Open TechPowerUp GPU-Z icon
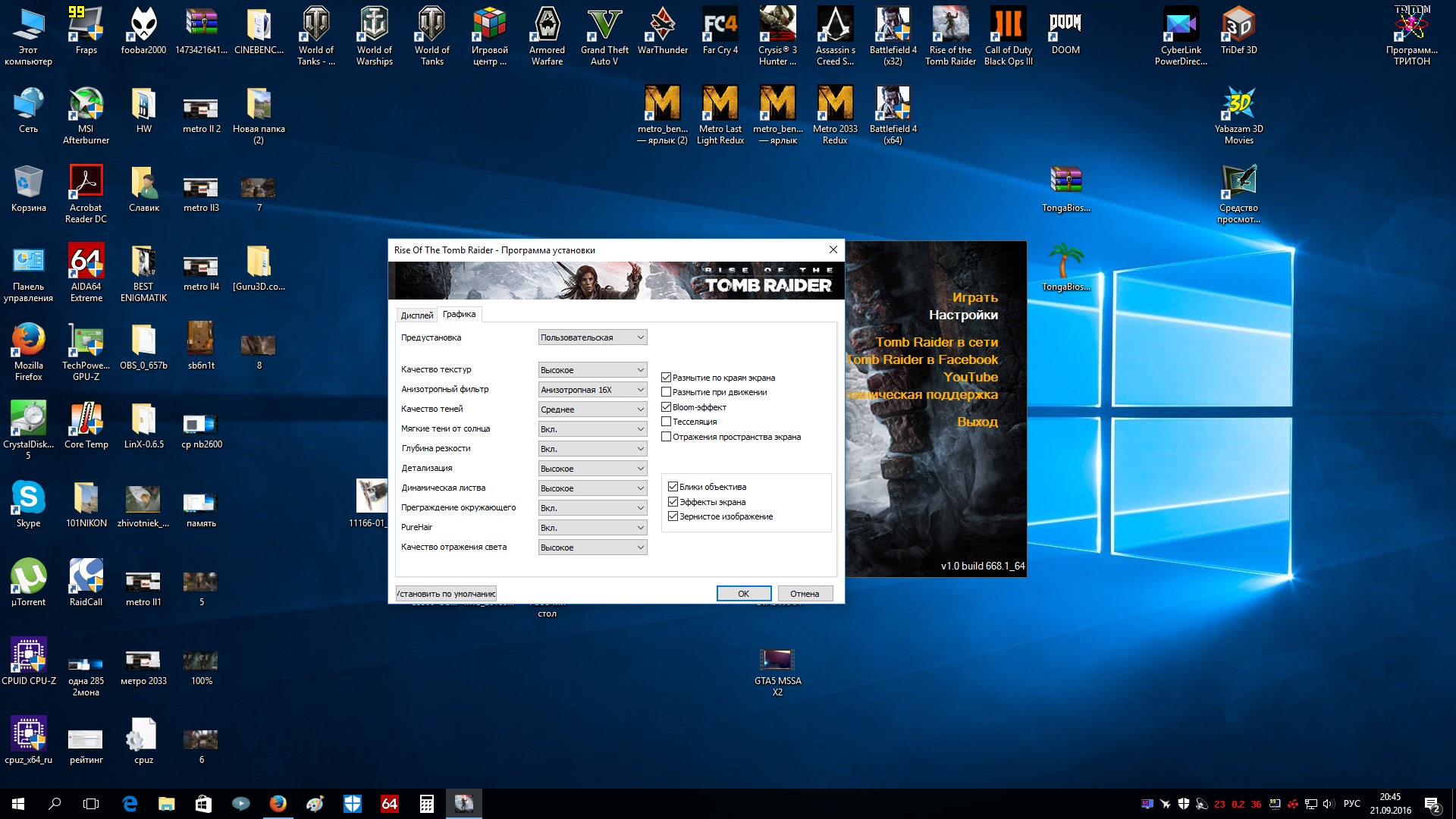 (x=86, y=349)
